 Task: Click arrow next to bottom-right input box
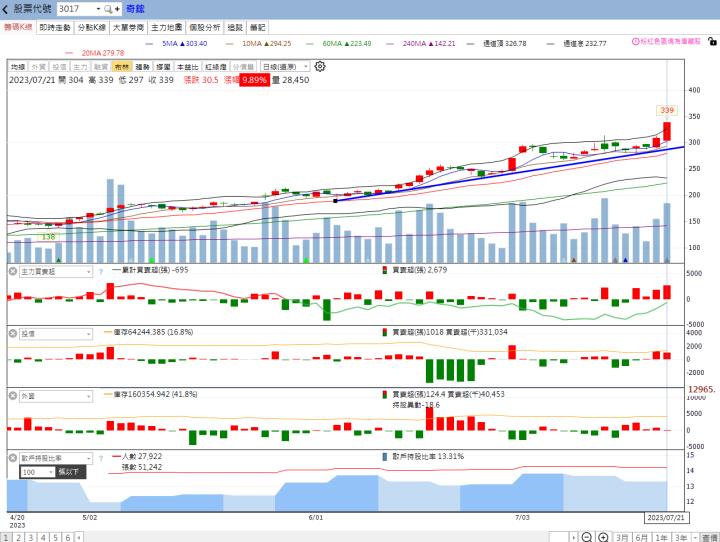coord(573,537)
